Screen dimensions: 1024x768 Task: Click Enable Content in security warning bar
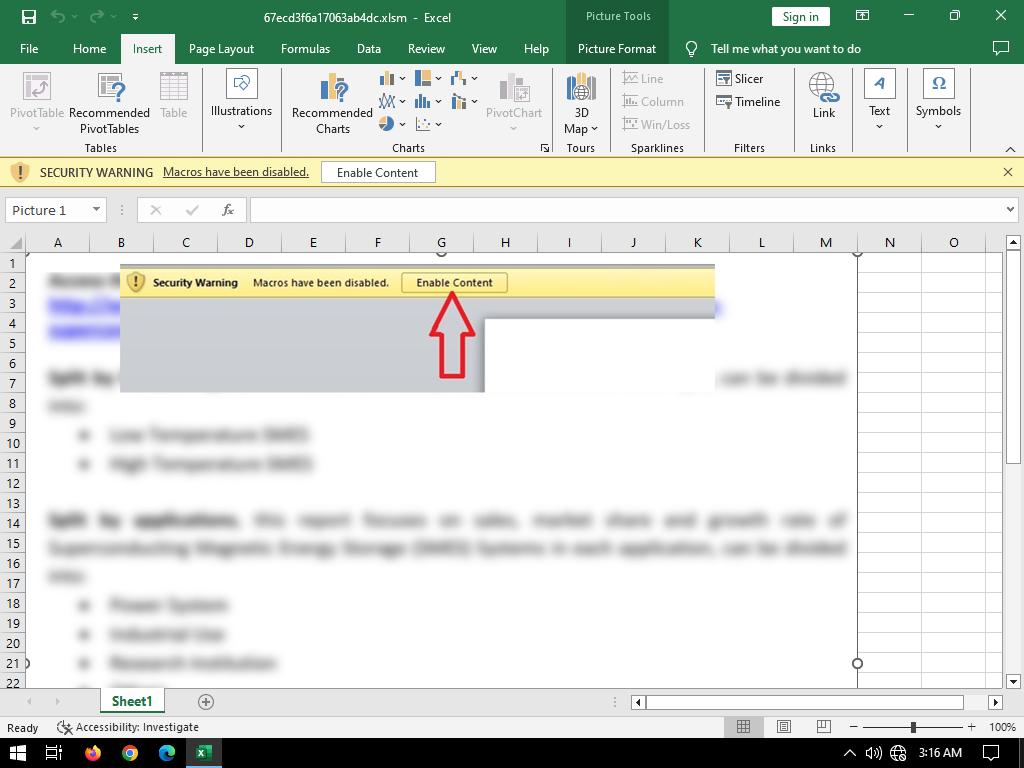377,172
